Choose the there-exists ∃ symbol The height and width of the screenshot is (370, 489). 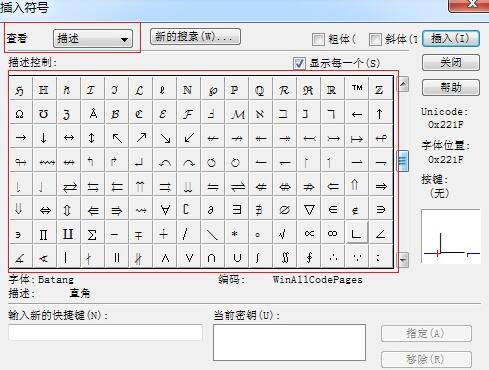237,209
